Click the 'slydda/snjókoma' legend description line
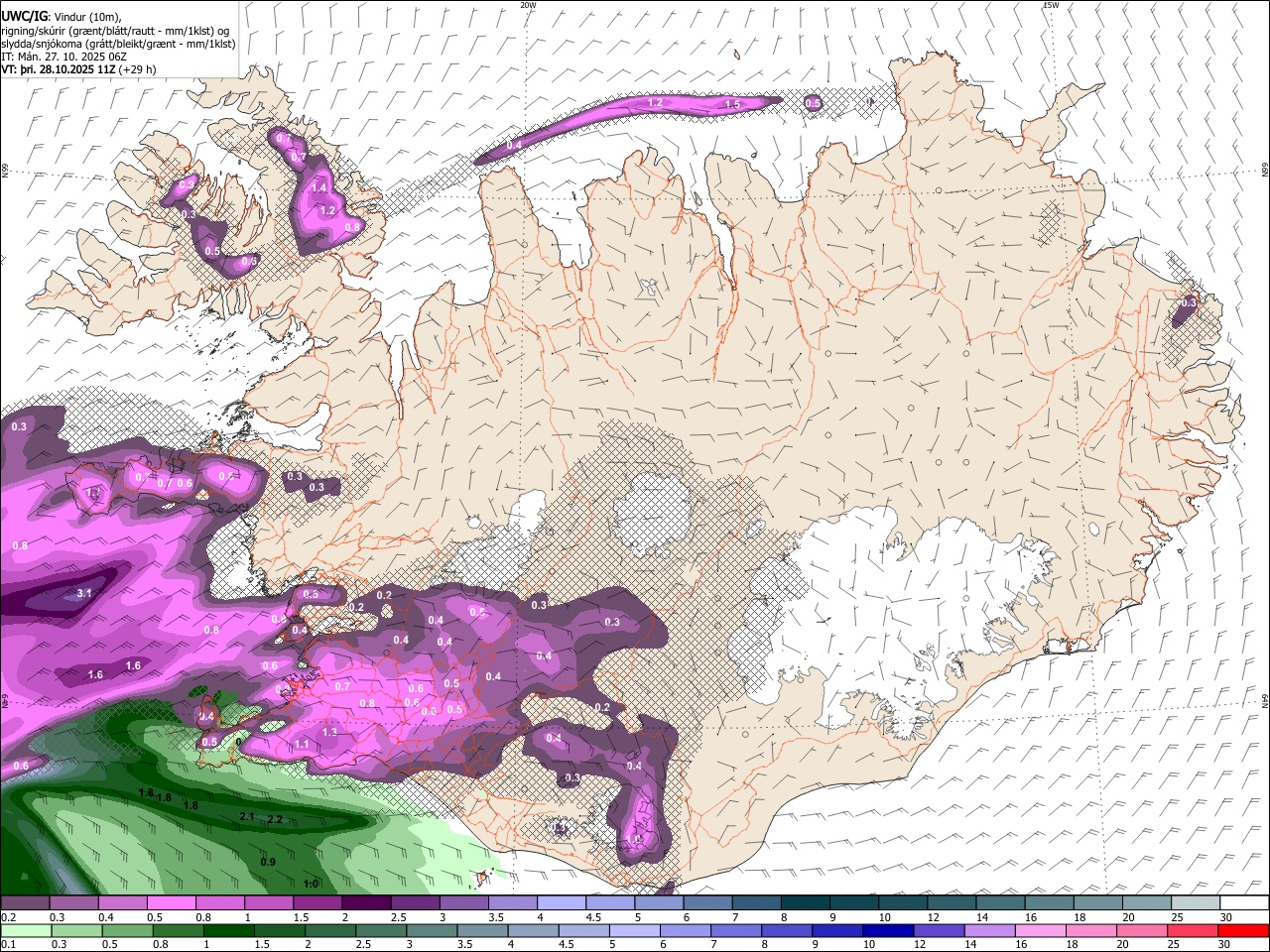The image size is (1270, 952). coord(118,44)
